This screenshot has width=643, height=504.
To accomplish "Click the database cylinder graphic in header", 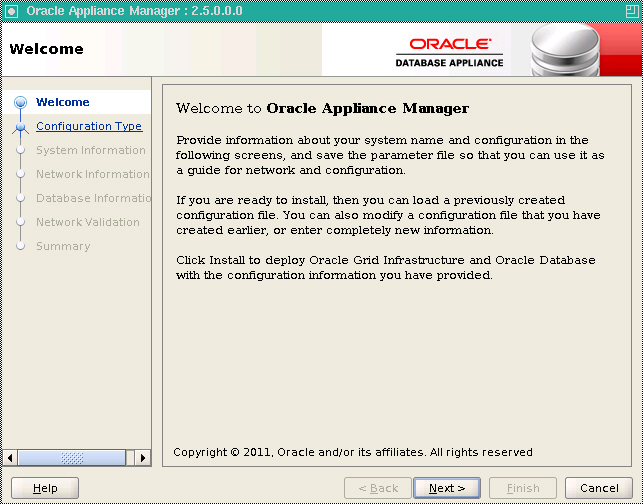I will (565, 50).
